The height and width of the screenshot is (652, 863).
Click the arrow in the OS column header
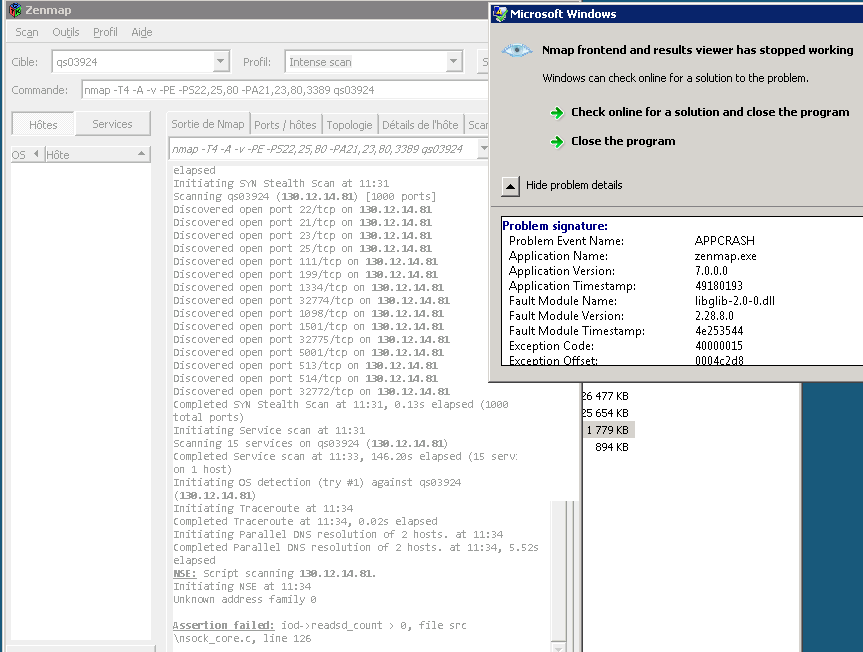coord(36,155)
